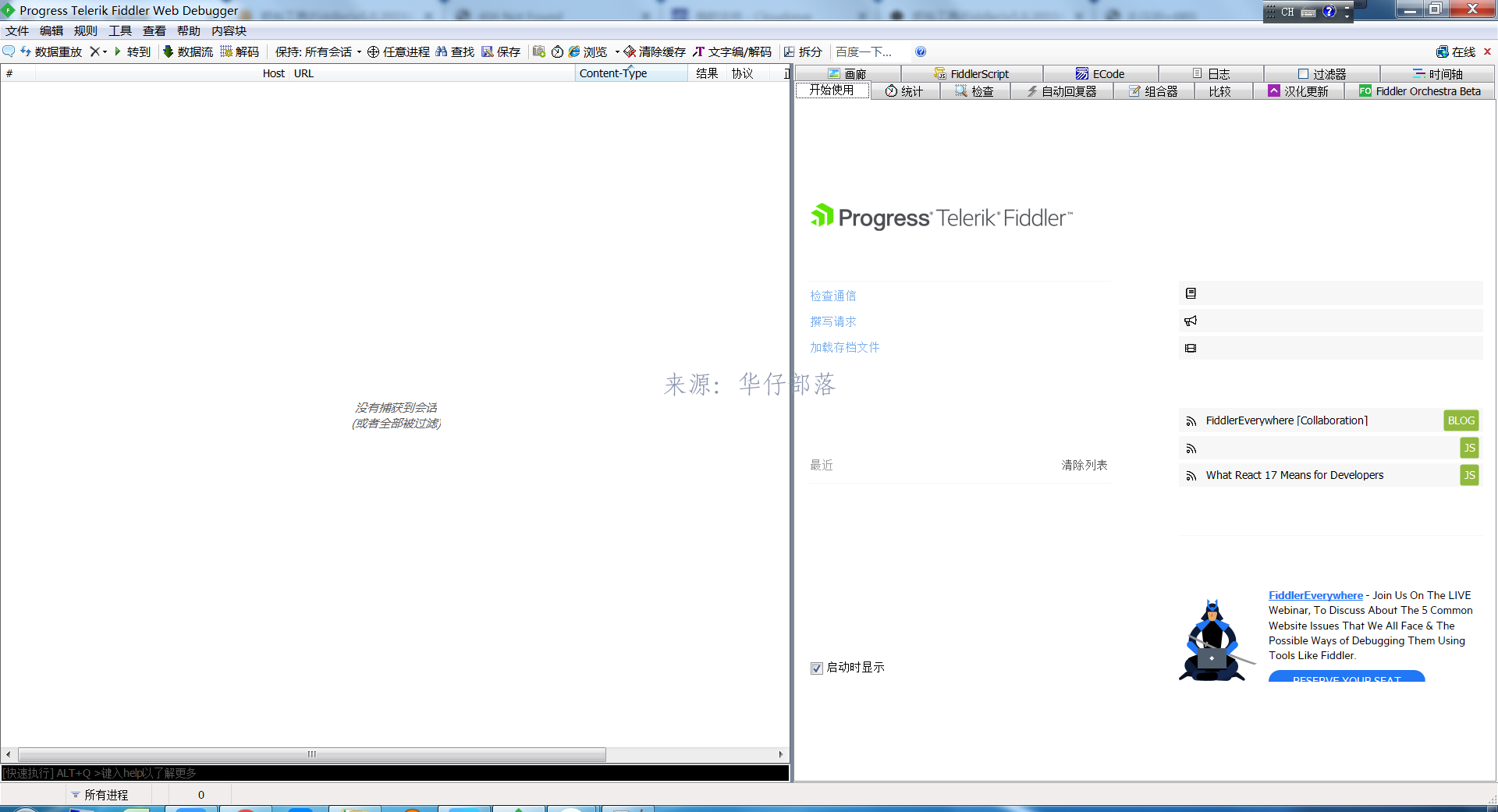Switch to the 检查 inspectors tab
Image resolution: width=1498 pixels, height=812 pixels.
point(974,91)
